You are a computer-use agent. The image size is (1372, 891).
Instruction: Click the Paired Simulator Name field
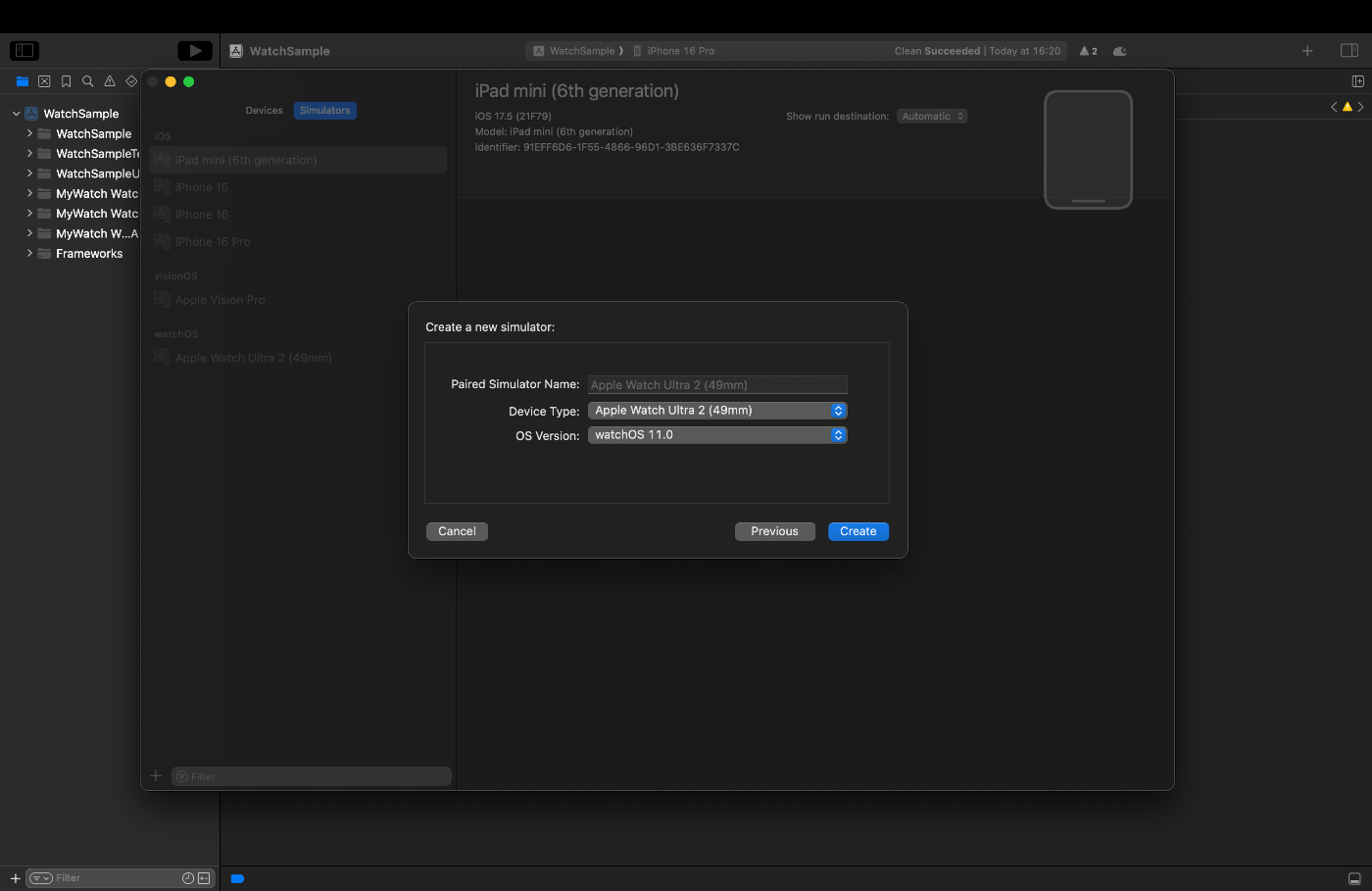717,385
